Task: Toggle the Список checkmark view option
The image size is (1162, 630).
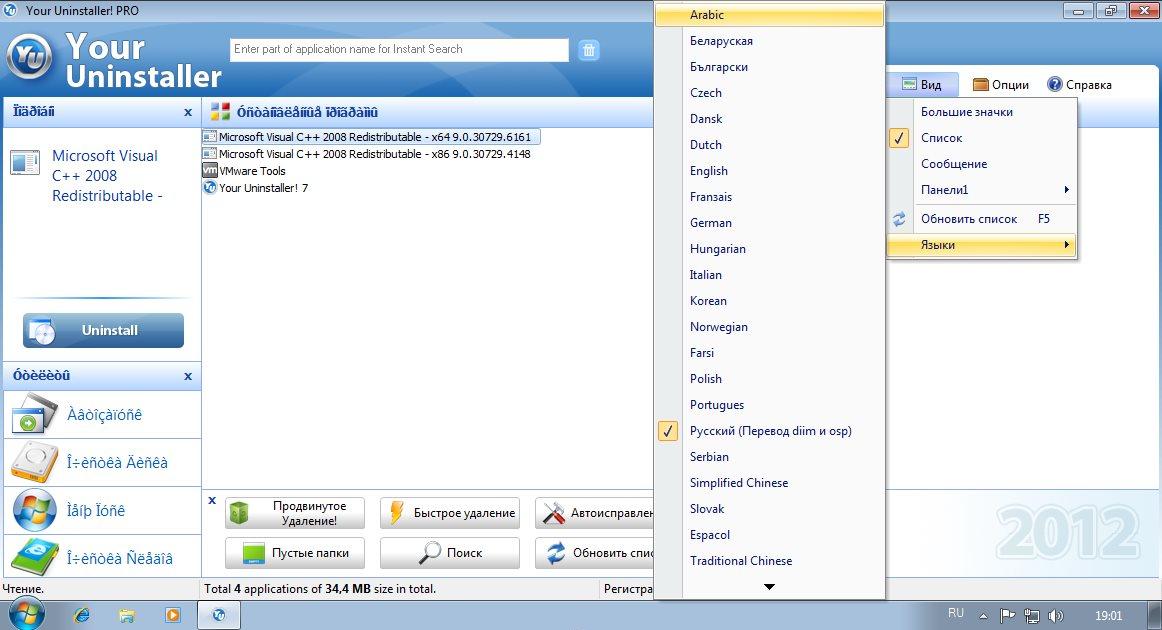Action: point(899,138)
